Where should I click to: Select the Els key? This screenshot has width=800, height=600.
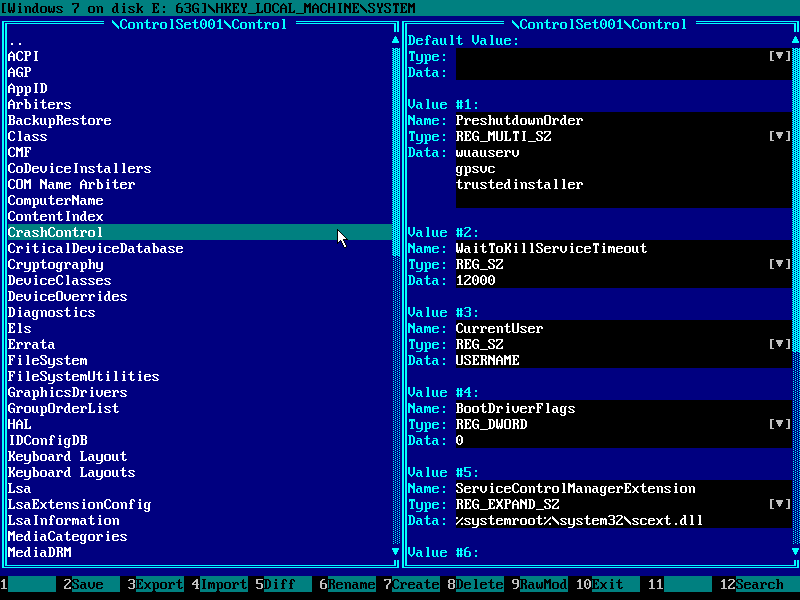(x=199, y=329)
